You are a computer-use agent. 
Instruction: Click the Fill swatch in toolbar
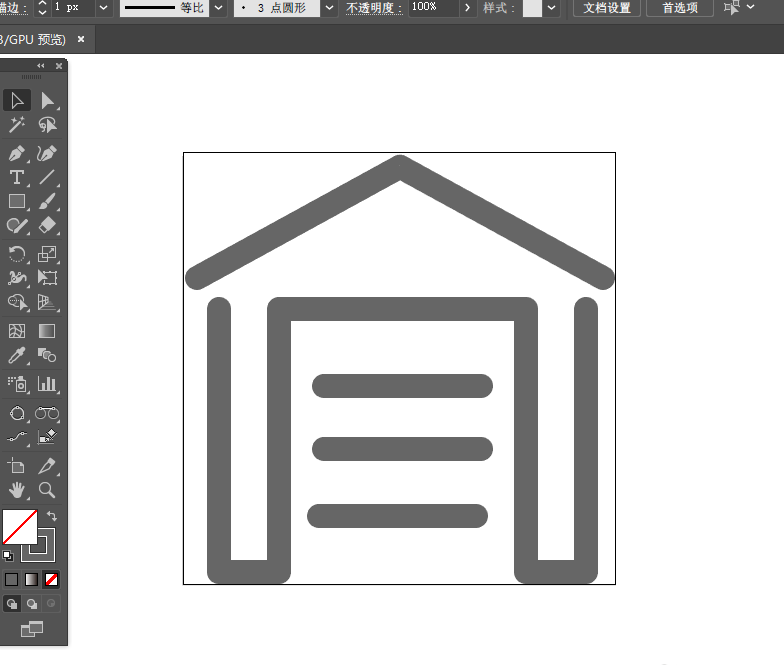[20, 527]
